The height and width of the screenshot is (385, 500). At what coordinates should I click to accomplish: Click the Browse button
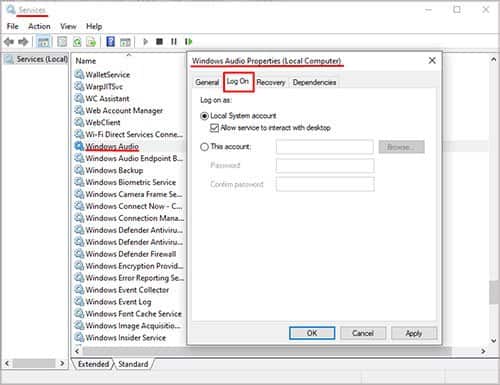pyautogui.click(x=401, y=147)
